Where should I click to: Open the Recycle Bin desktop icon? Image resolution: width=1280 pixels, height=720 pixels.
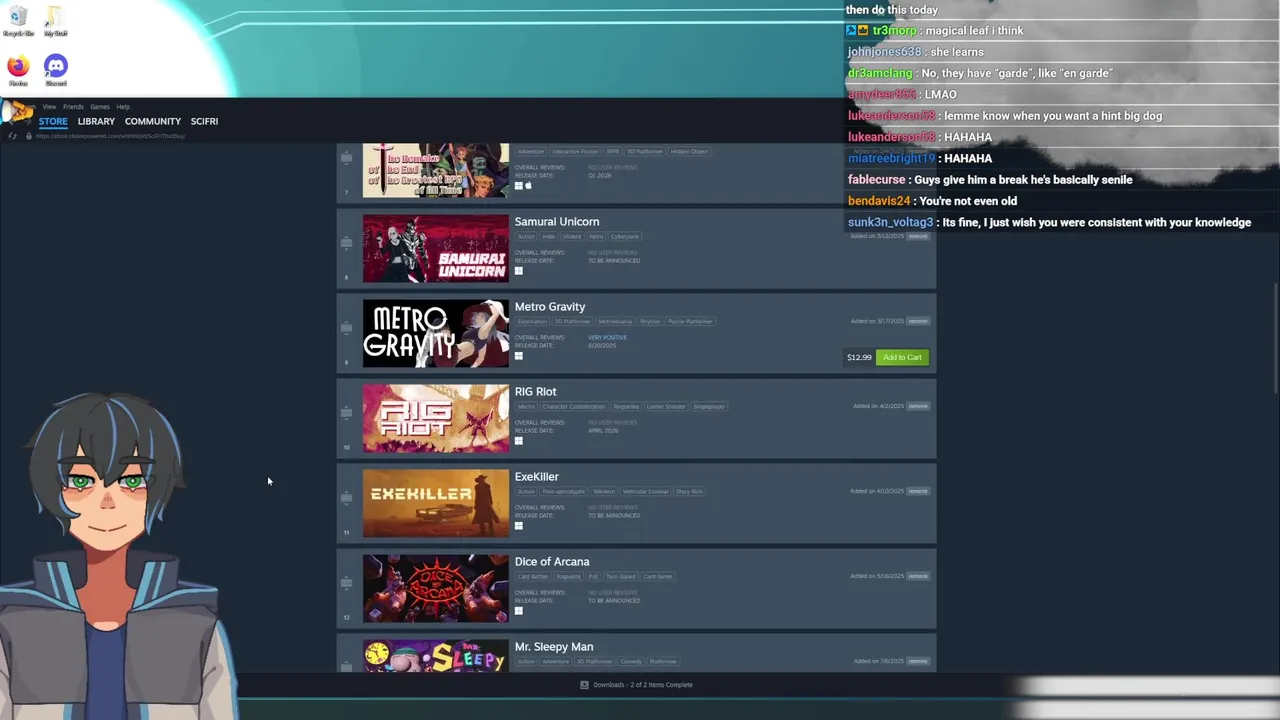pyautogui.click(x=18, y=20)
